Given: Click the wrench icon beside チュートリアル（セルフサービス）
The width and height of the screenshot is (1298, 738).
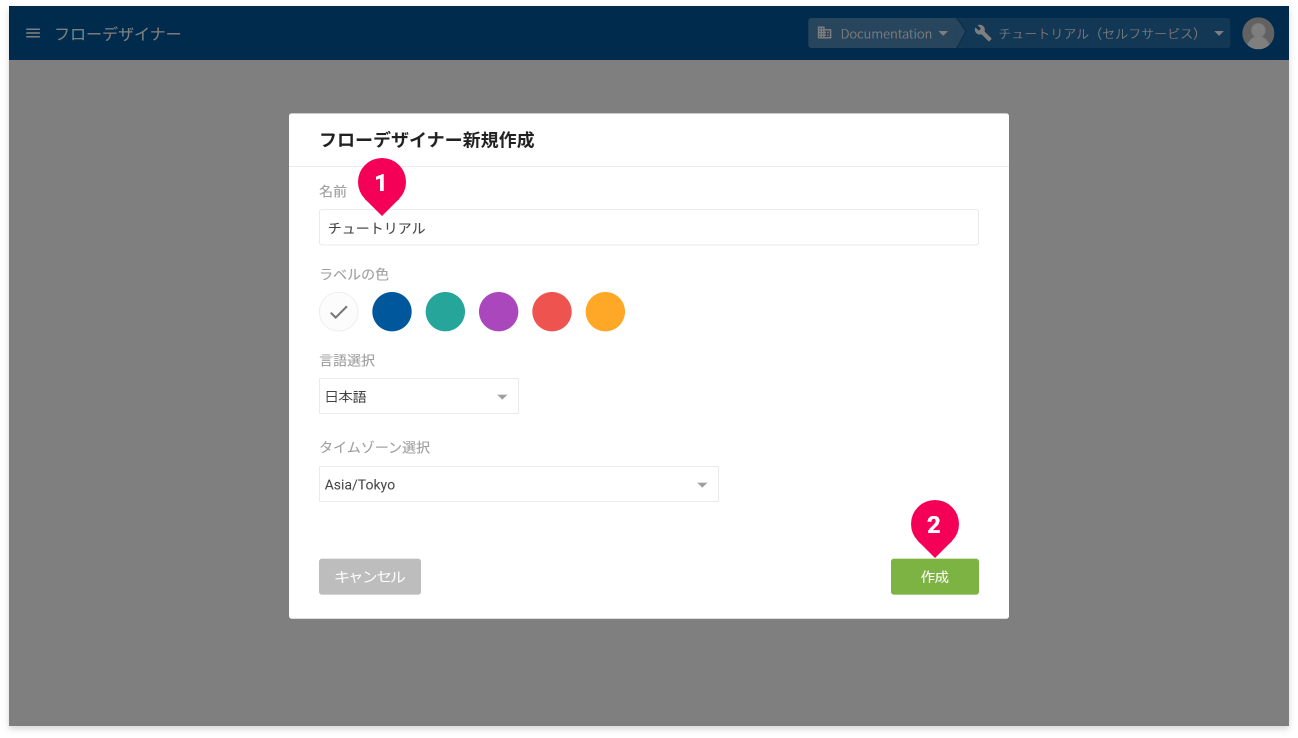Looking at the screenshot, I should (983, 33).
